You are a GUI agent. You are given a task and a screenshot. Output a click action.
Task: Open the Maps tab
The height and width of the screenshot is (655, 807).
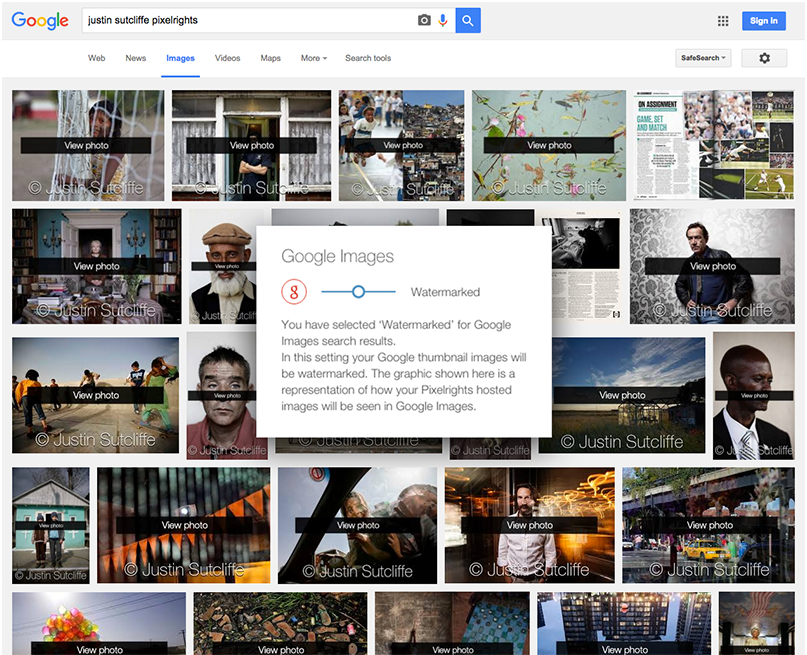[271, 58]
